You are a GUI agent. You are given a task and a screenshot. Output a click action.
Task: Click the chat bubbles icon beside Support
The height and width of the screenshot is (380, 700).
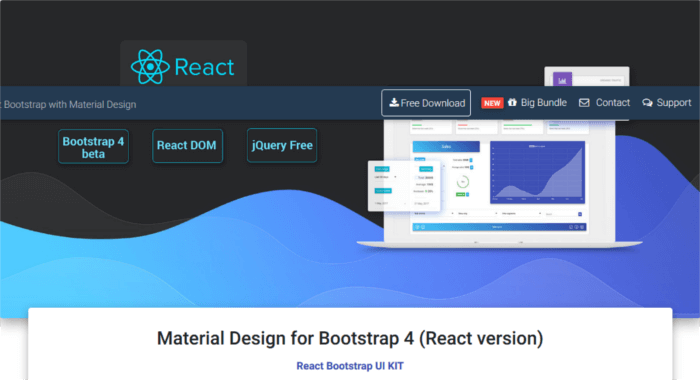pos(647,103)
